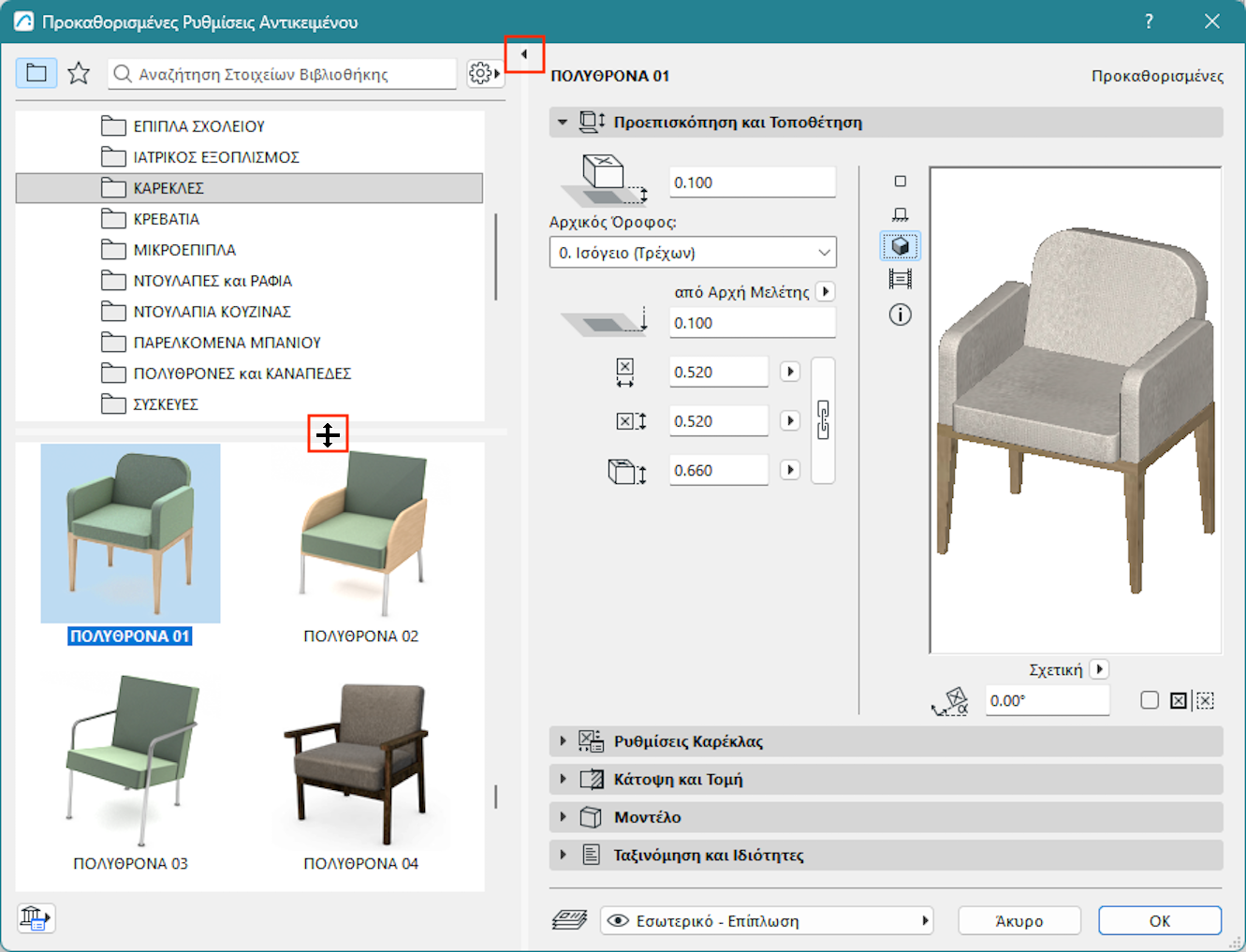Viewport: 1246px width, 952px height.
Task: Select ΠΟΛΥΘΡΟΝΕΣ και ΚΑΝΑΠΕΔΕΣ folder
Action: click(x=242, y=373)
